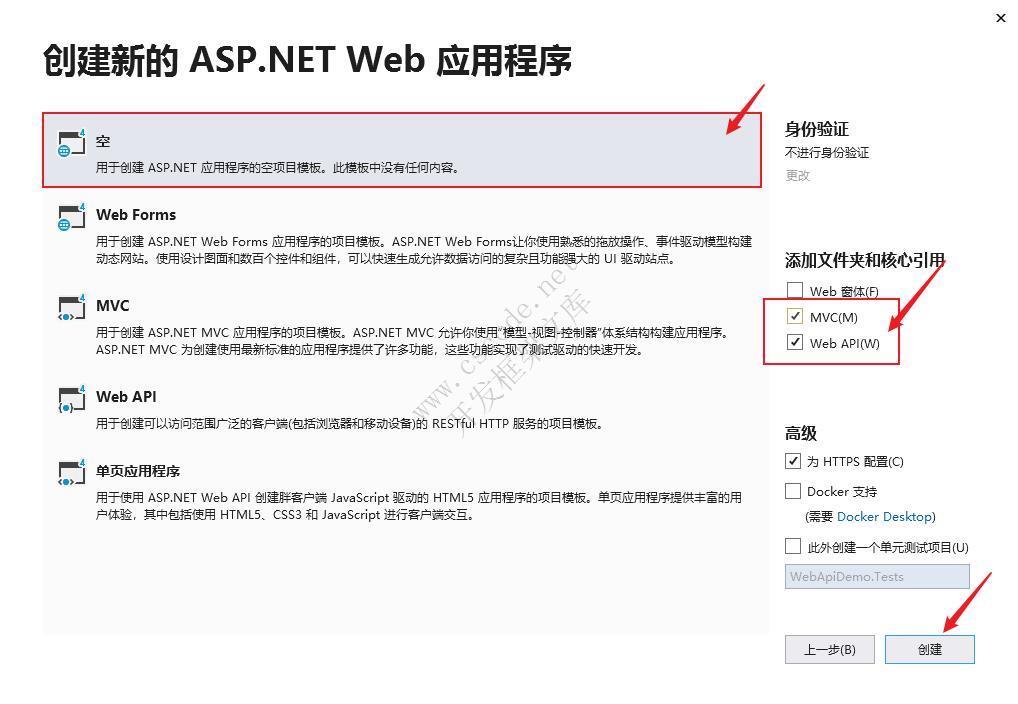The width and height of the screenshot is (1018, 704).
Task: Close the dialog with the X
Action: [x=1000, y=18]
